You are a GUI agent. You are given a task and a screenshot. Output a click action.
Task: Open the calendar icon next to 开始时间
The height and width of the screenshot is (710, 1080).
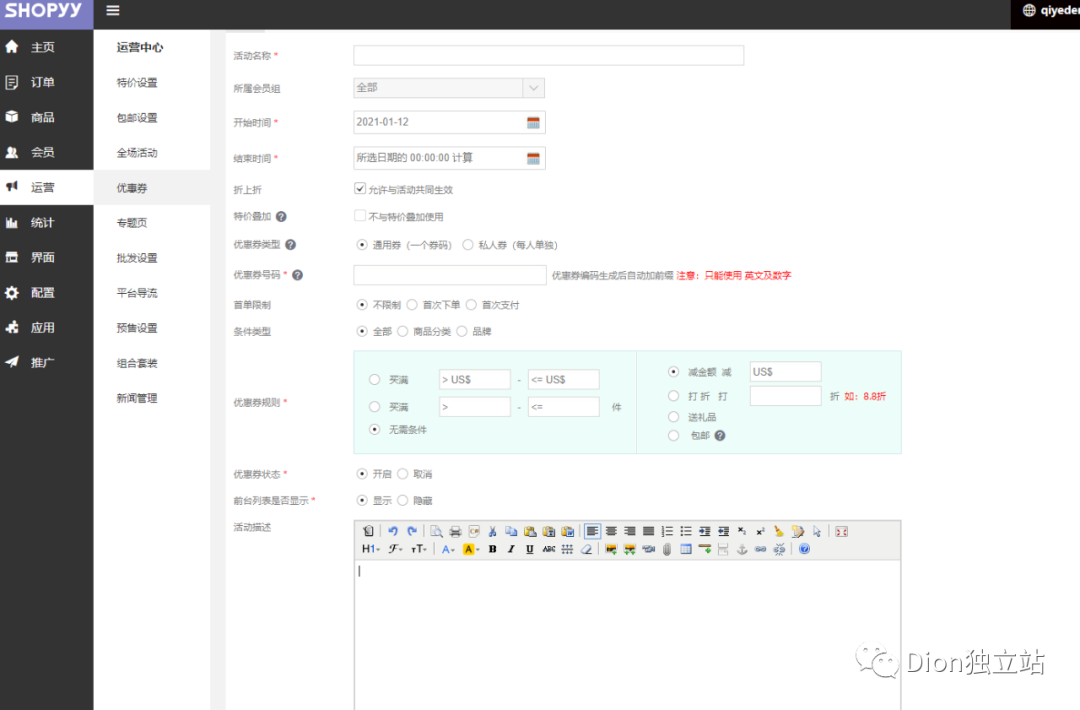coord(535,122)
